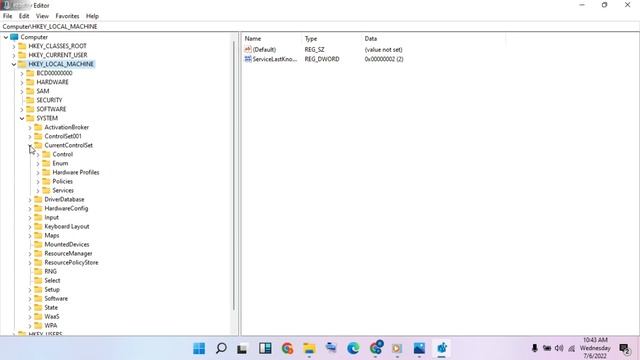Click the microphone tray icon
Viewport: 640px width, 360px height.
535,348
